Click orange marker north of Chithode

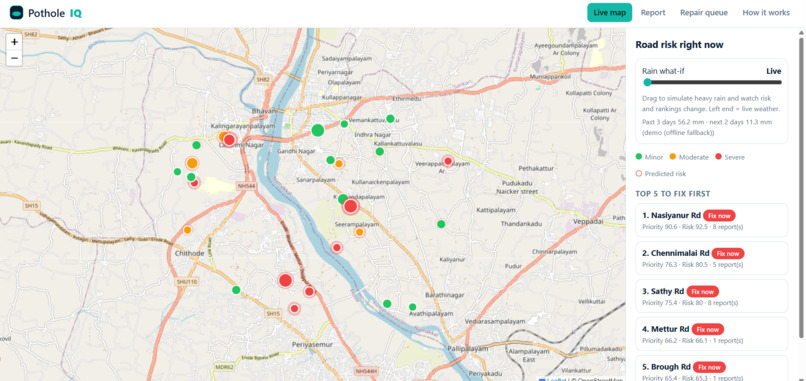(187, 230)
